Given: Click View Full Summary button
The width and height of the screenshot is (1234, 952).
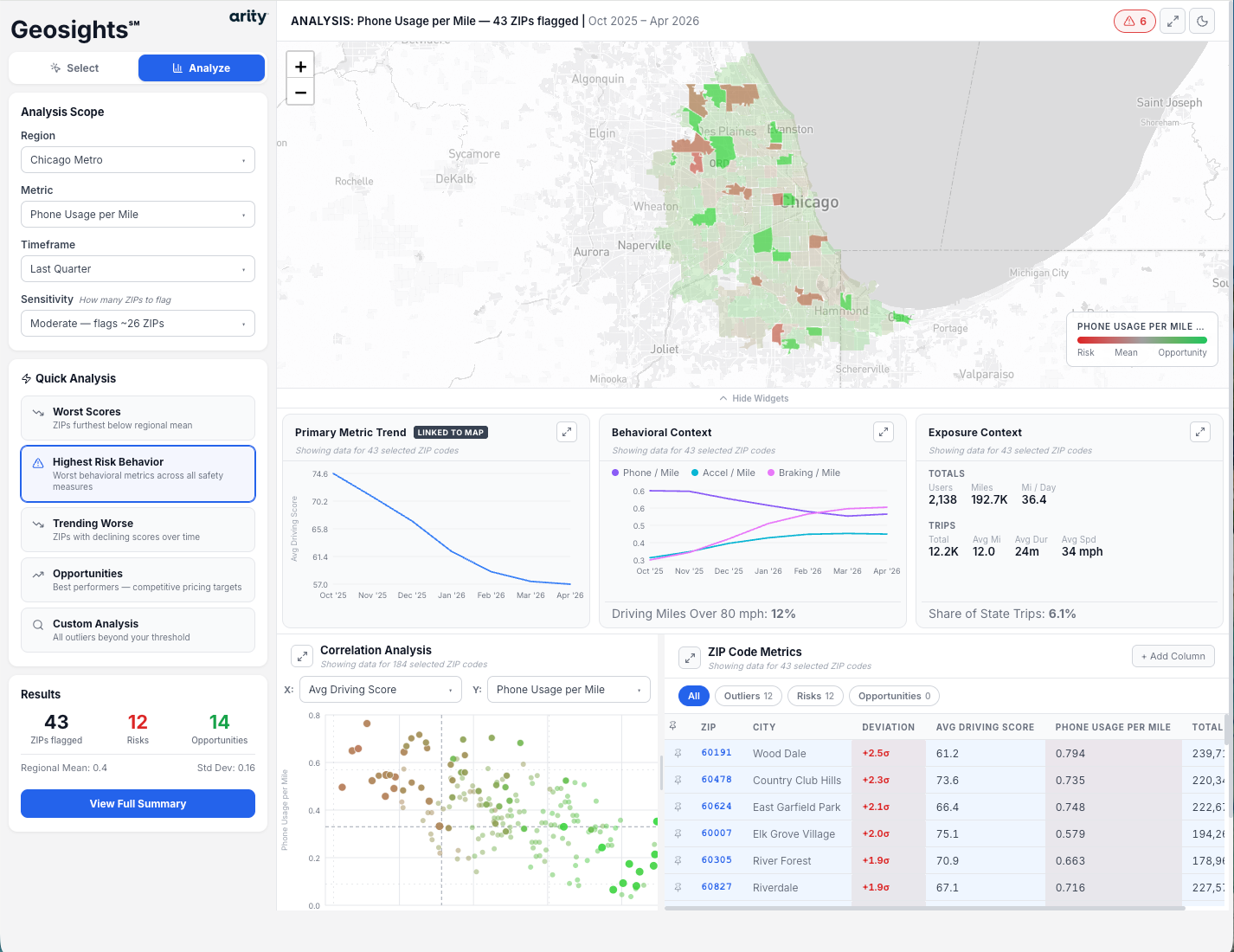Looking at the screenshot, I should (x=138, y=803).
